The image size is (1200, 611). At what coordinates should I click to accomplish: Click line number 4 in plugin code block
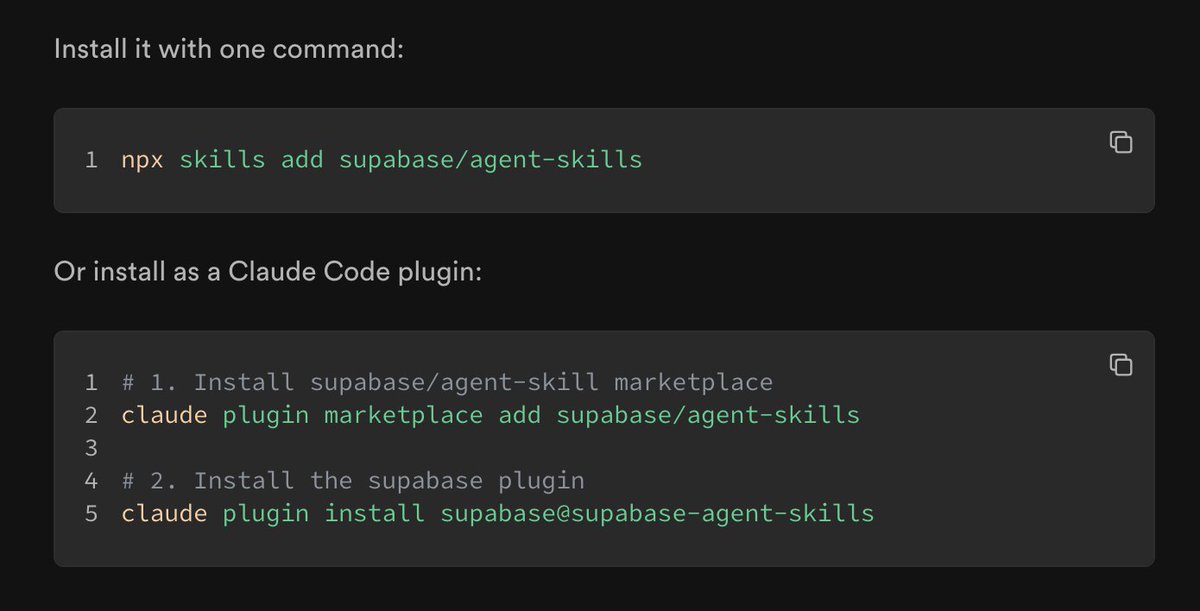[91, 481]
